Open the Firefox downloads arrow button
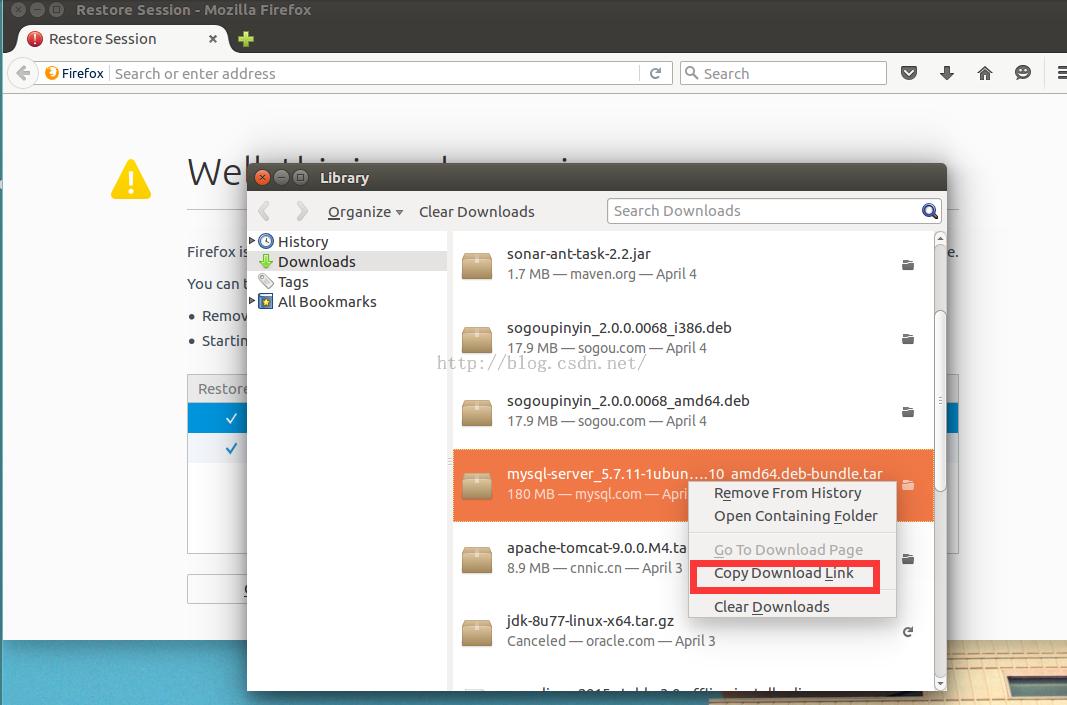 tap(947, 73)
